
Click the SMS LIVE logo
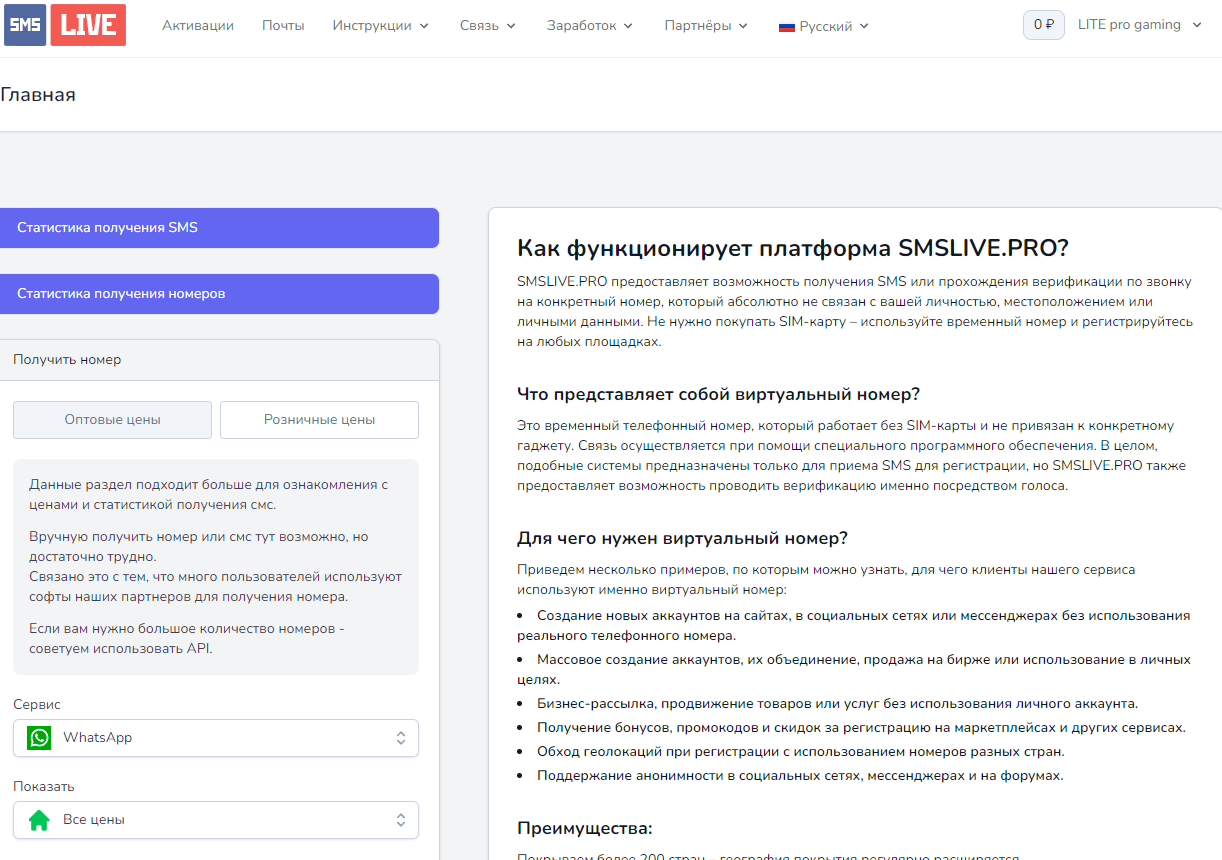click(65, 25)
